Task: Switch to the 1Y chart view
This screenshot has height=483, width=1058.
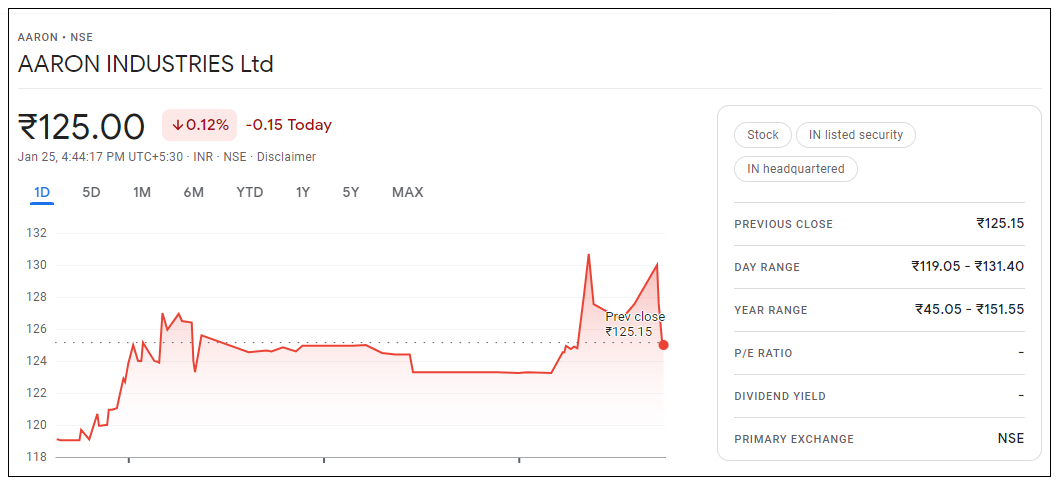Action: pos(302,192)
